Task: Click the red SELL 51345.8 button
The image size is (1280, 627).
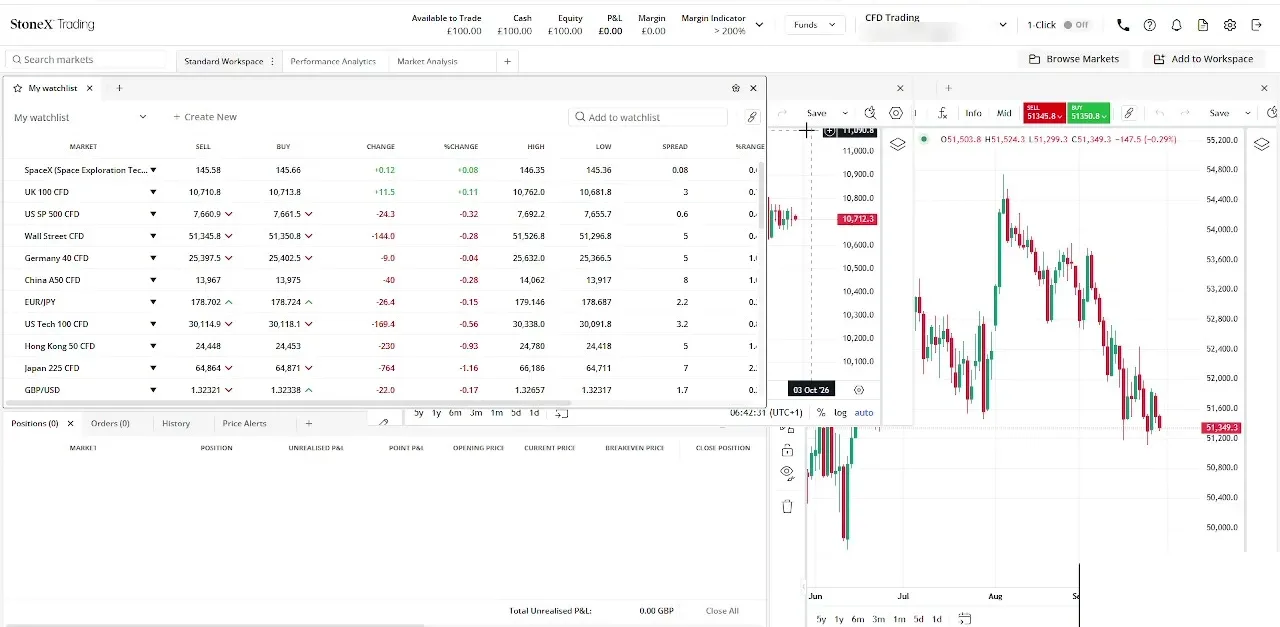Action: coord(1044,113)
